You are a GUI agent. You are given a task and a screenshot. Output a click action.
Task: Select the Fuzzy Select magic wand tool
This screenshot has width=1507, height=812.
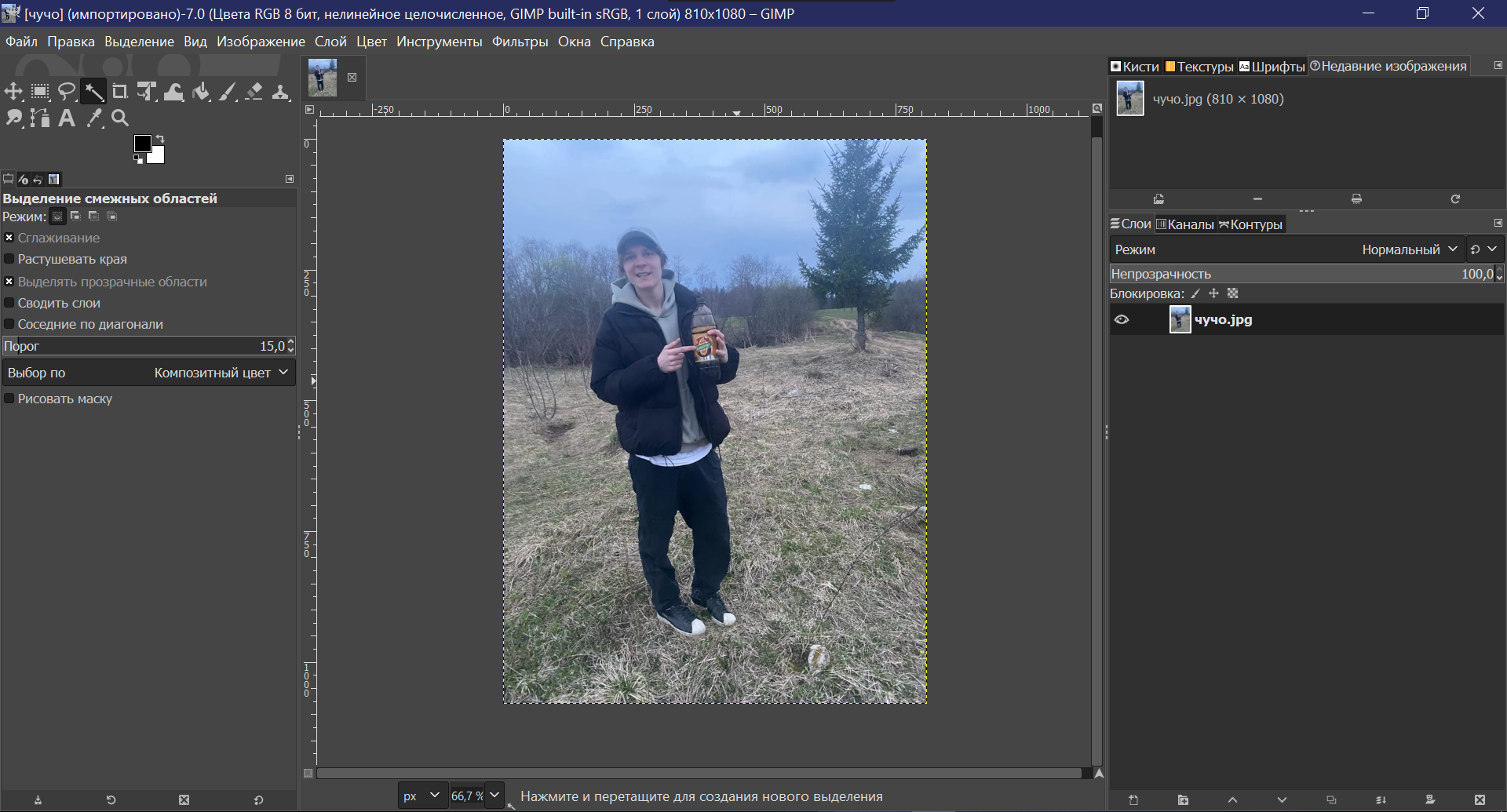[x=93, y=92]
